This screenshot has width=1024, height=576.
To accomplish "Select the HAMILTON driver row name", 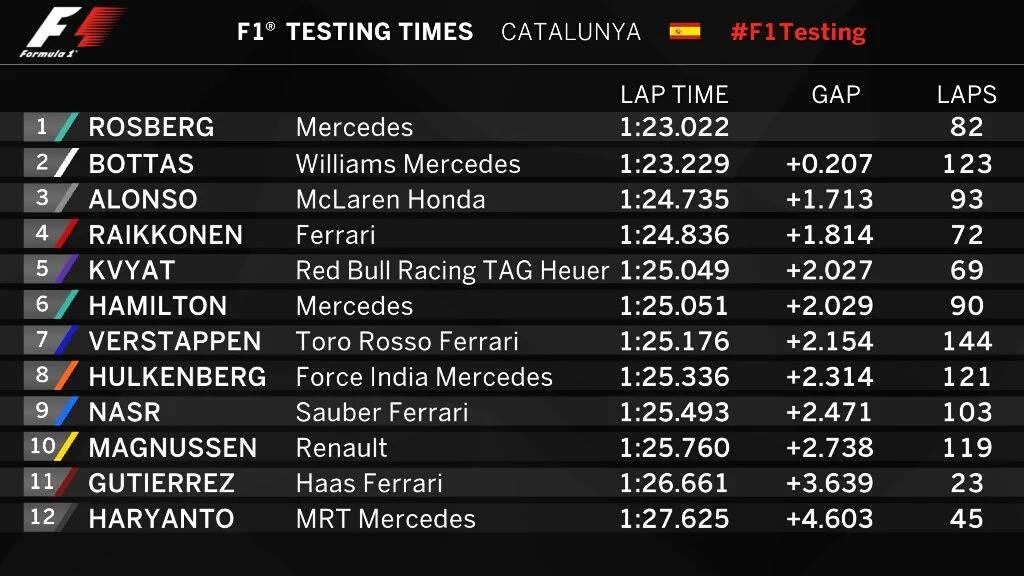I will tap(157, 306).
